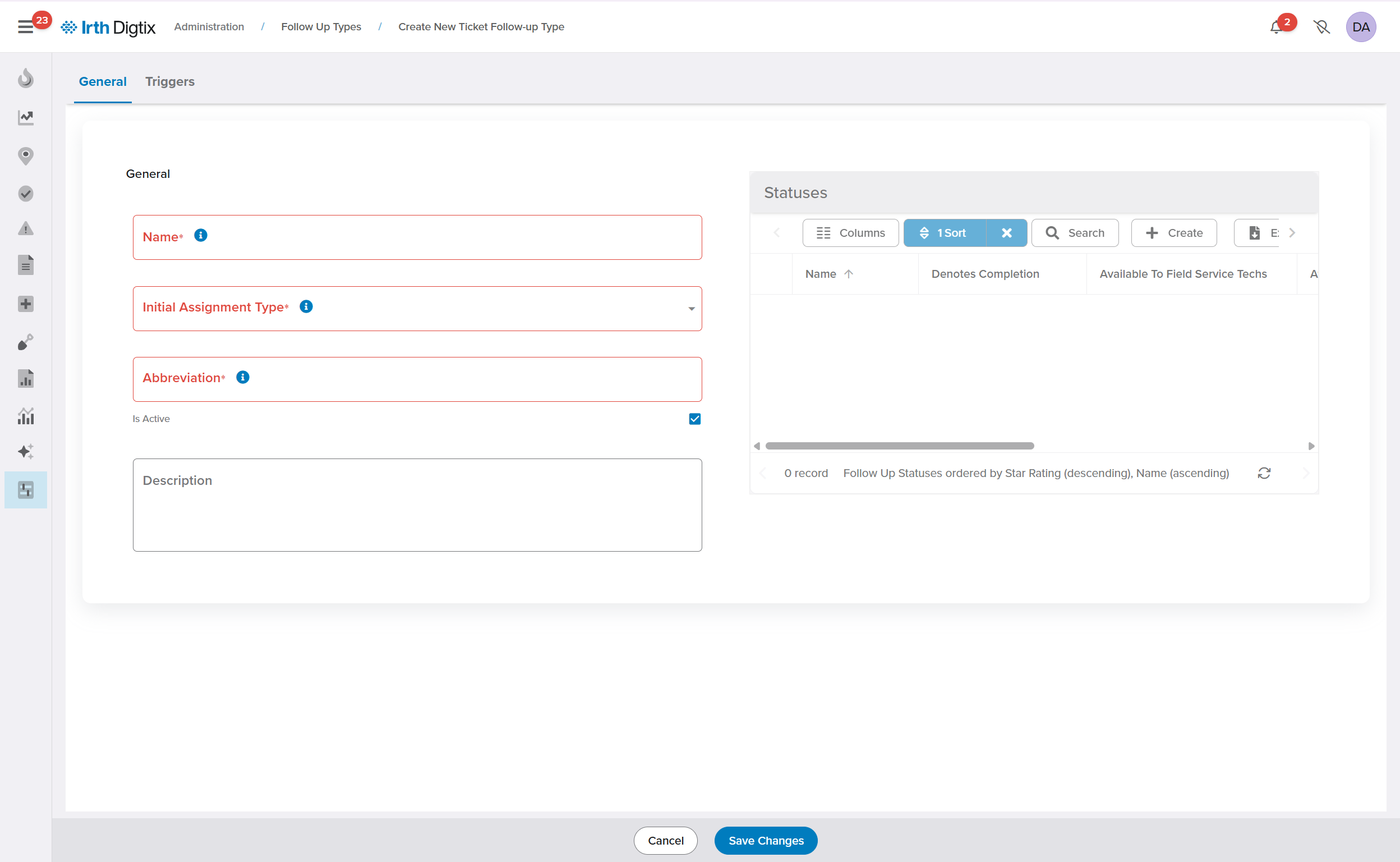Toggle the crossed-out pin icon in header

(x=1321, y=27)
